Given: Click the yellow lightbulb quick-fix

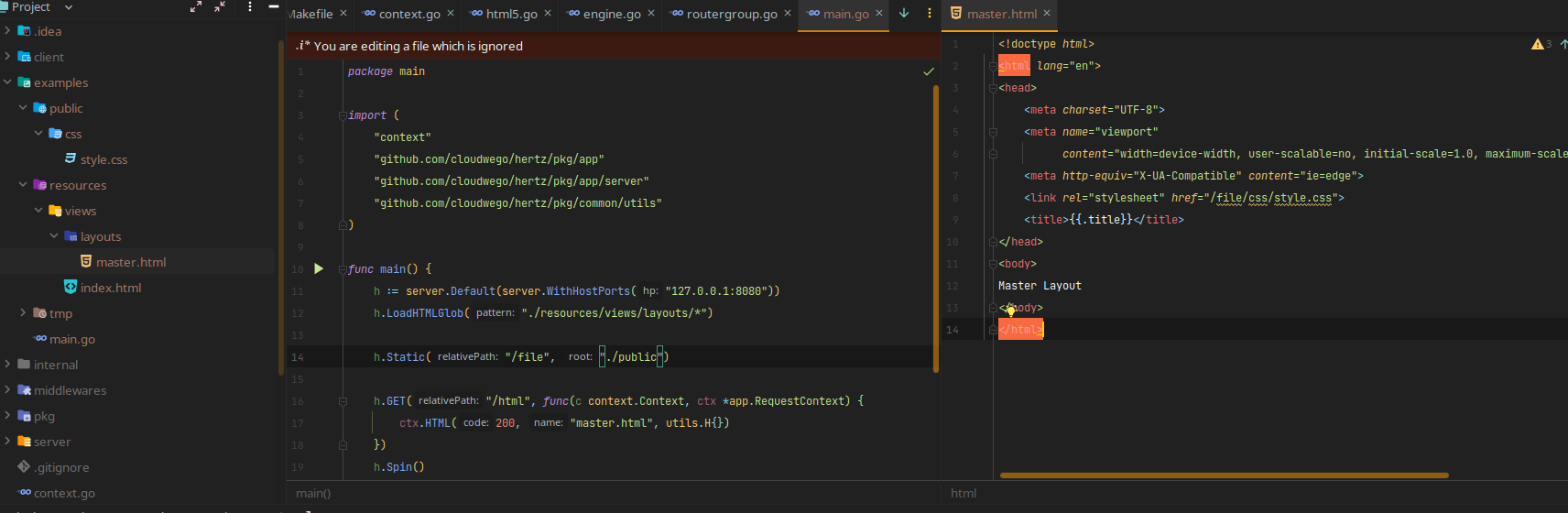Looking at the screenshot, I should 1011,311.
